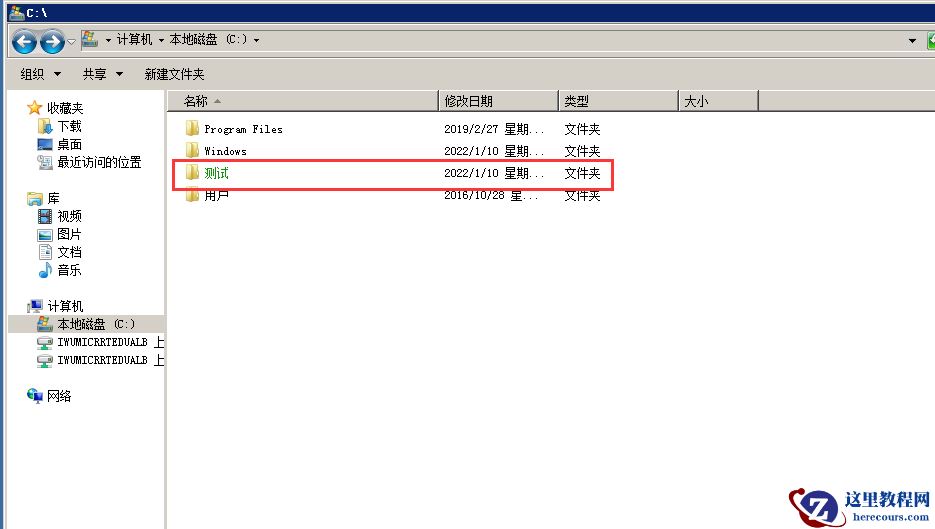Open the 组织 menu
This screenshot has width=935, height=529.
click(41, 74)
